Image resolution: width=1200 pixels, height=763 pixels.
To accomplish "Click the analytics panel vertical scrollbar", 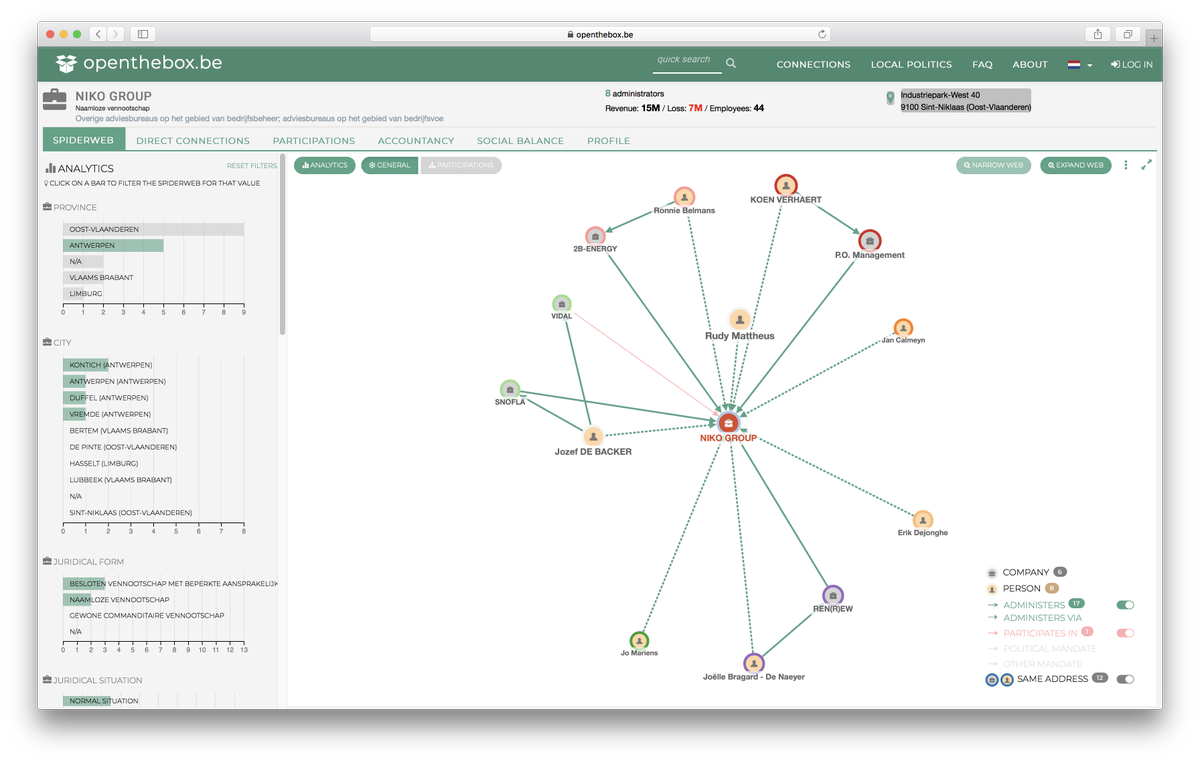I will [282, 244].
